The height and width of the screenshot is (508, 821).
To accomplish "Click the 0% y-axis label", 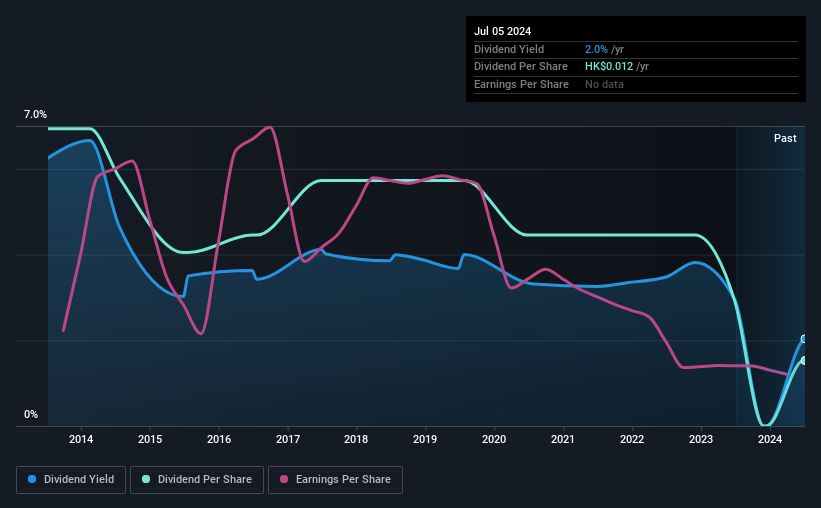I will tap(31, 414).
